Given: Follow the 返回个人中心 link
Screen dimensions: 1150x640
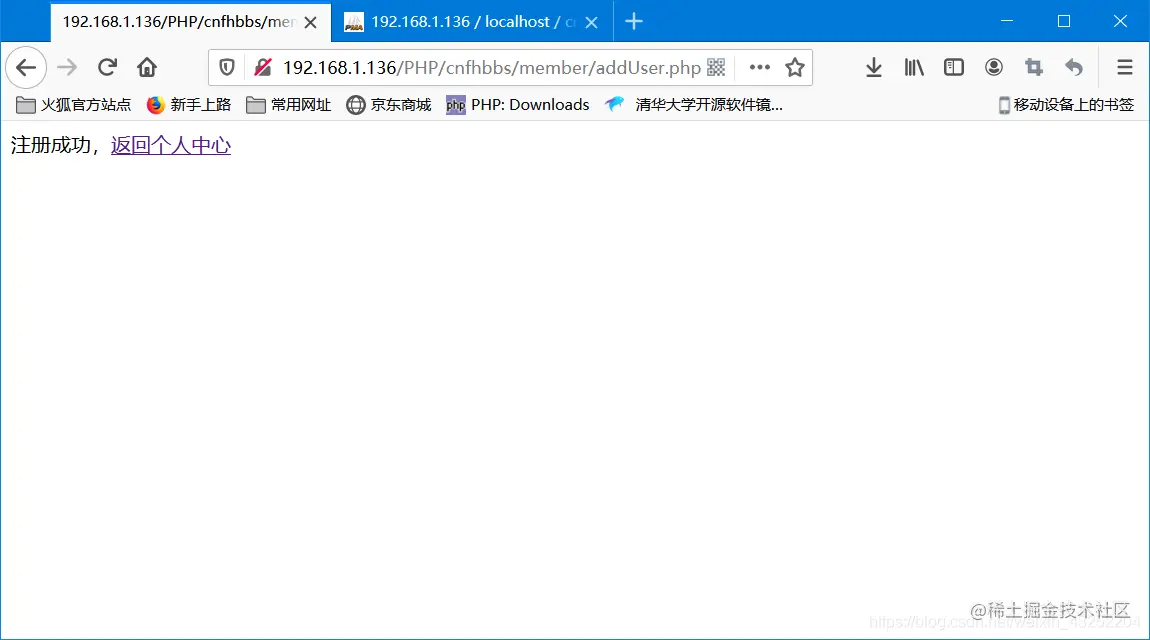Looking at the screenshot, I should pyautogui.click(x=171, y=145).
